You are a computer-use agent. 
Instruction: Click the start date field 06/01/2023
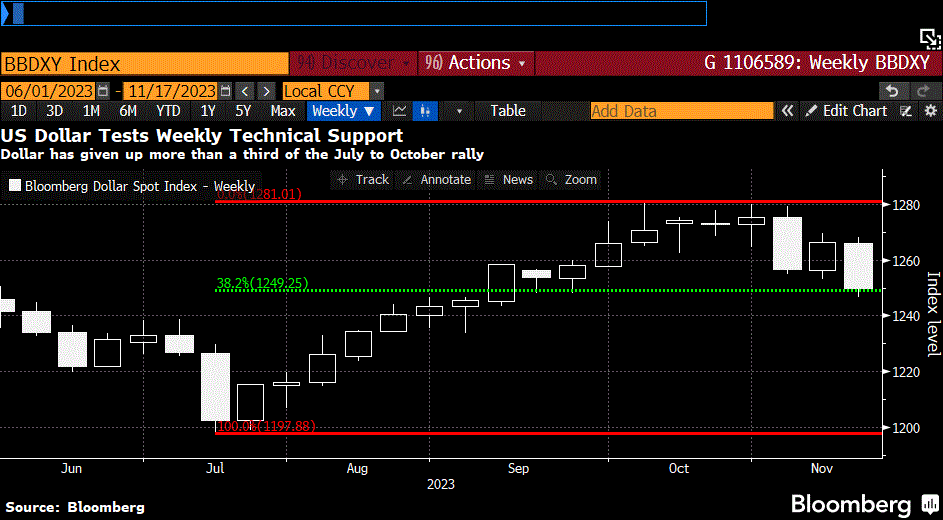click(x=49, y=91)
